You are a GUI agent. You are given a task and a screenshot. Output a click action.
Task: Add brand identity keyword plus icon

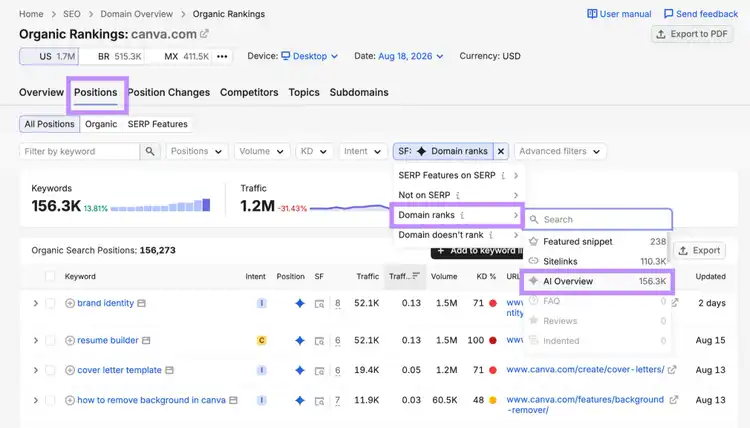(70, 303)
